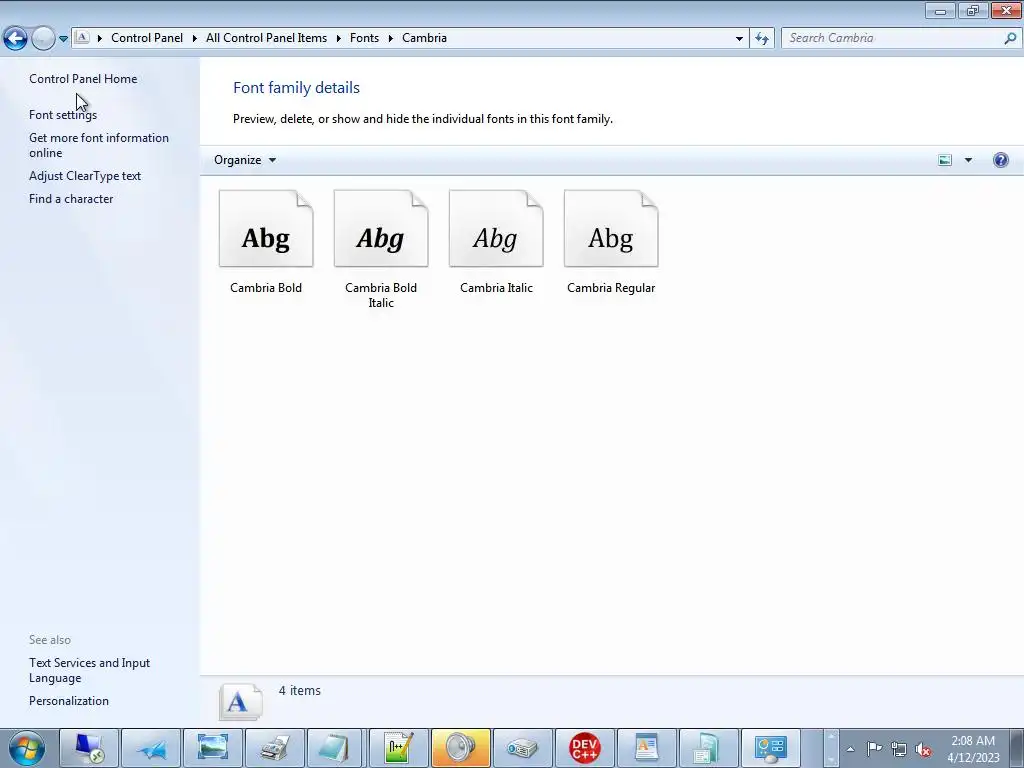The height and width of the screenshot is (768, 1024).
Task: Change view with the views icon
Action: pos(945,160)
